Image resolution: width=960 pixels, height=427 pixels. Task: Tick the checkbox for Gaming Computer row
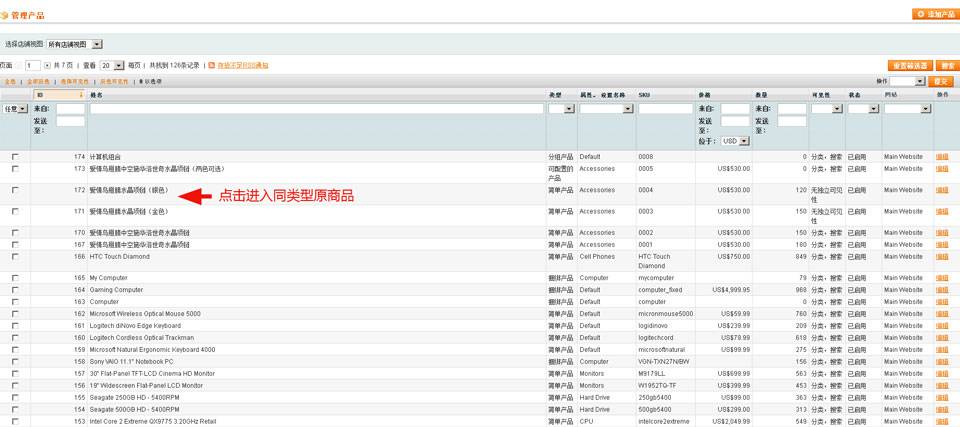coord(15,290)
